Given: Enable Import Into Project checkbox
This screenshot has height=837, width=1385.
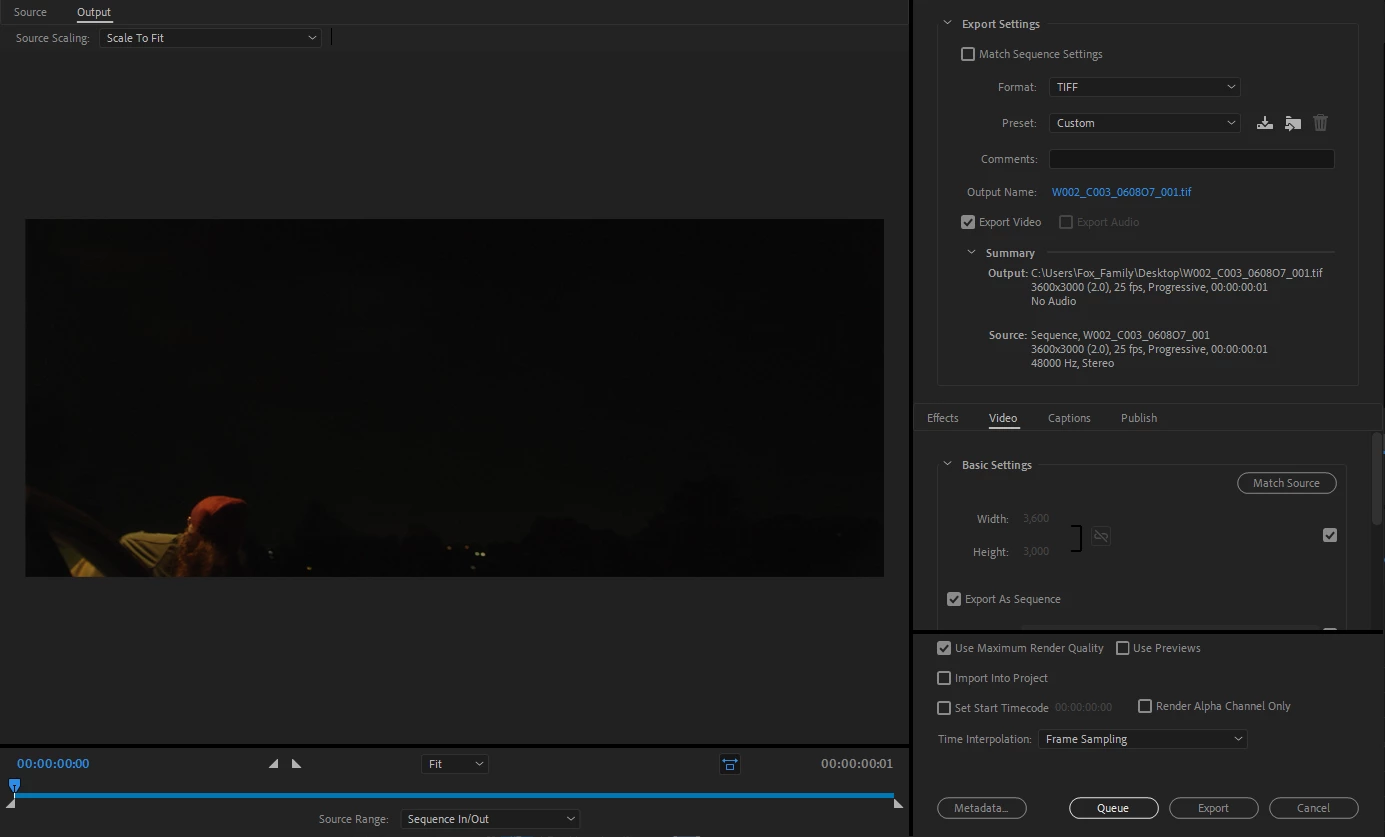Looking at the screenshot, I should coord(944,678).
